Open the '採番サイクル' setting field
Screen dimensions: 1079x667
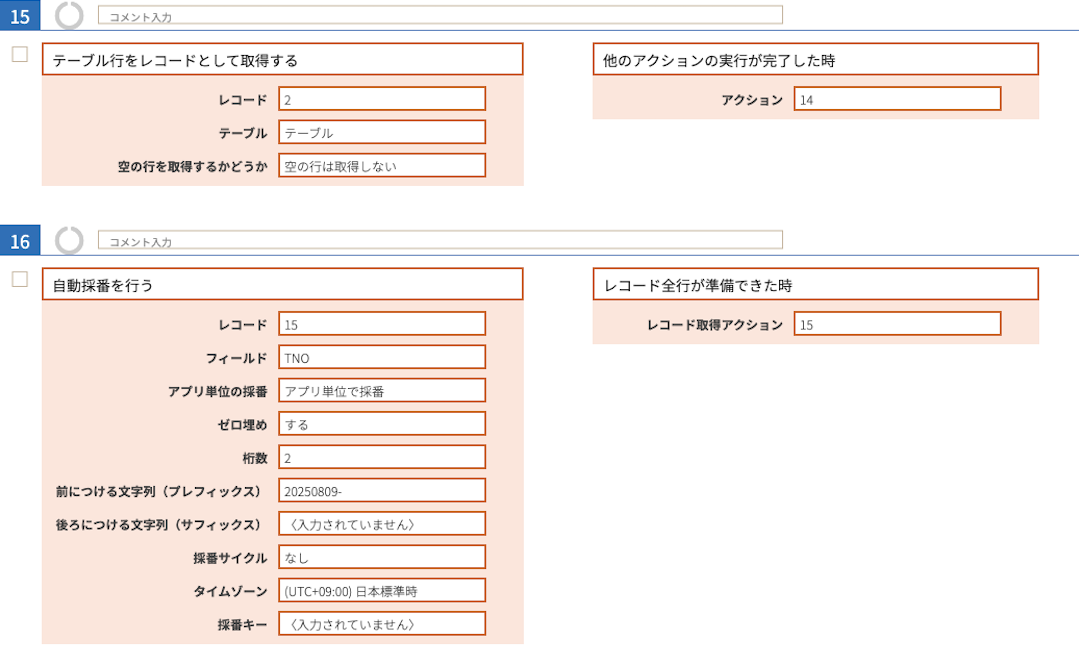(x=382, y=558)
